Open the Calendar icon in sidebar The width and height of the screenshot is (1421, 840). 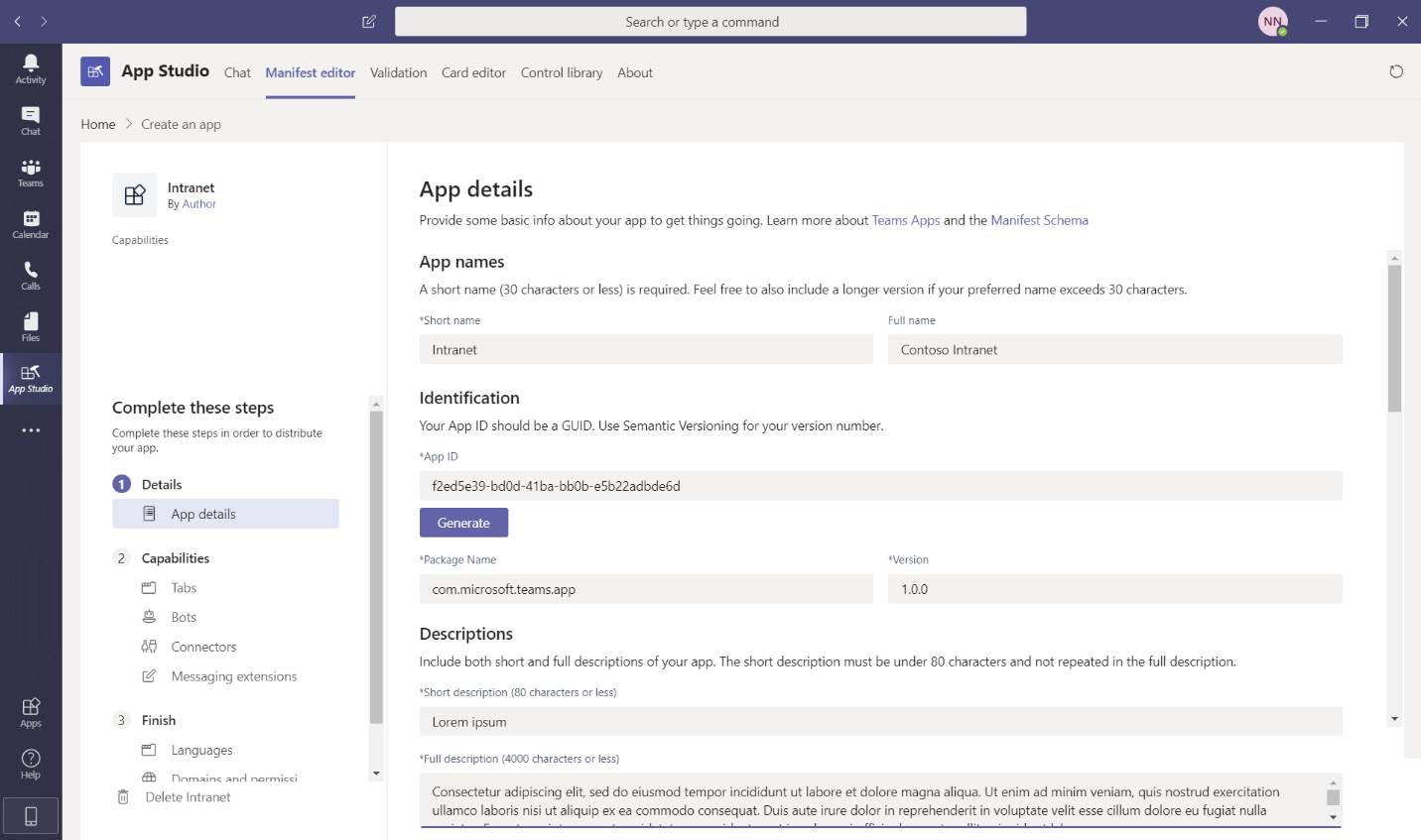pos(31,224)
